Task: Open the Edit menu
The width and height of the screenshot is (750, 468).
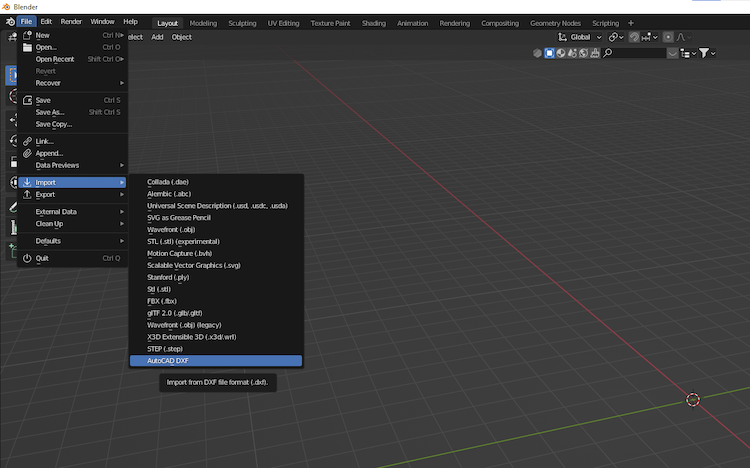Action: click(46, 22)
